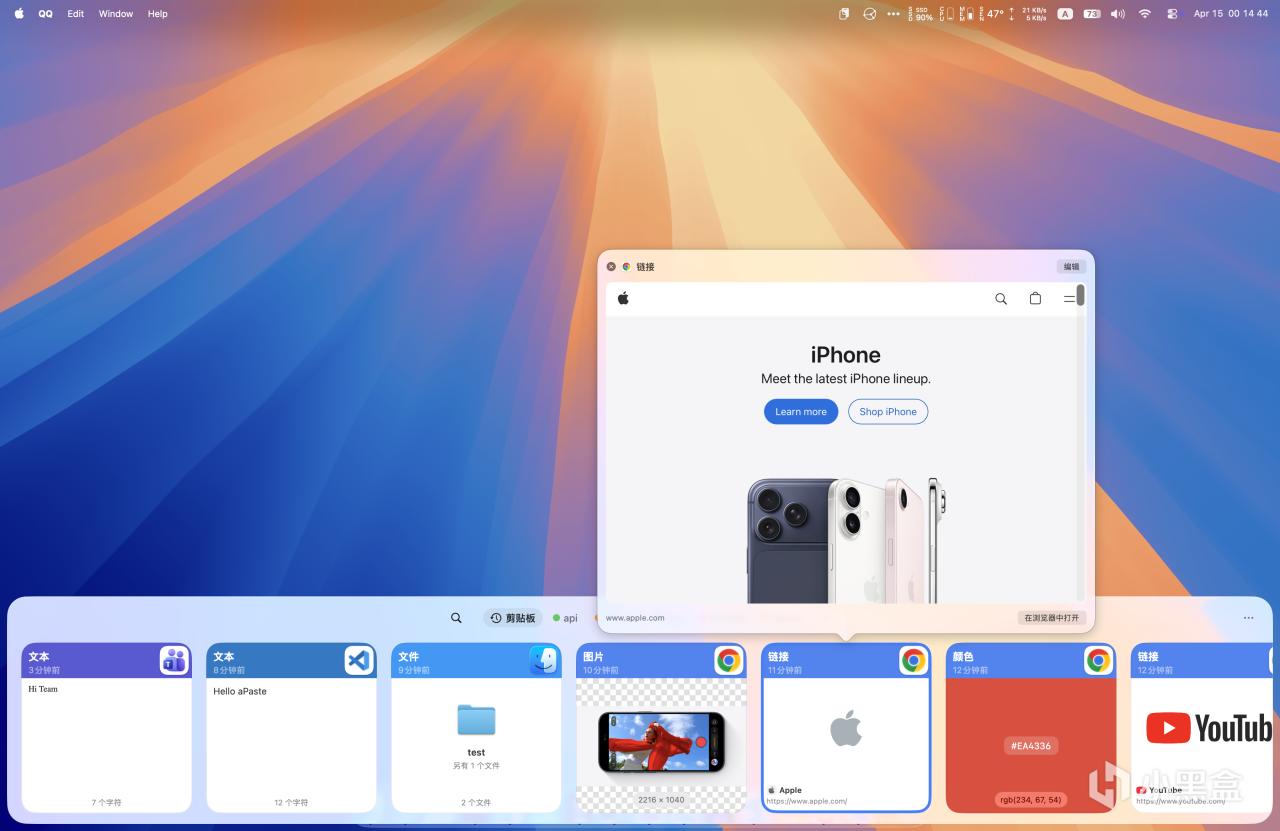The image size is (1280, 831).
Task: Click the Chrome icon on the 图片 card
Action: [x=729, y=660]
